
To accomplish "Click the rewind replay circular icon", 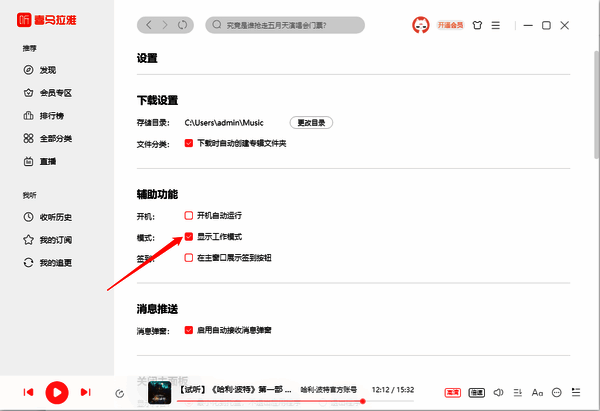I will [x=120, y=393].
